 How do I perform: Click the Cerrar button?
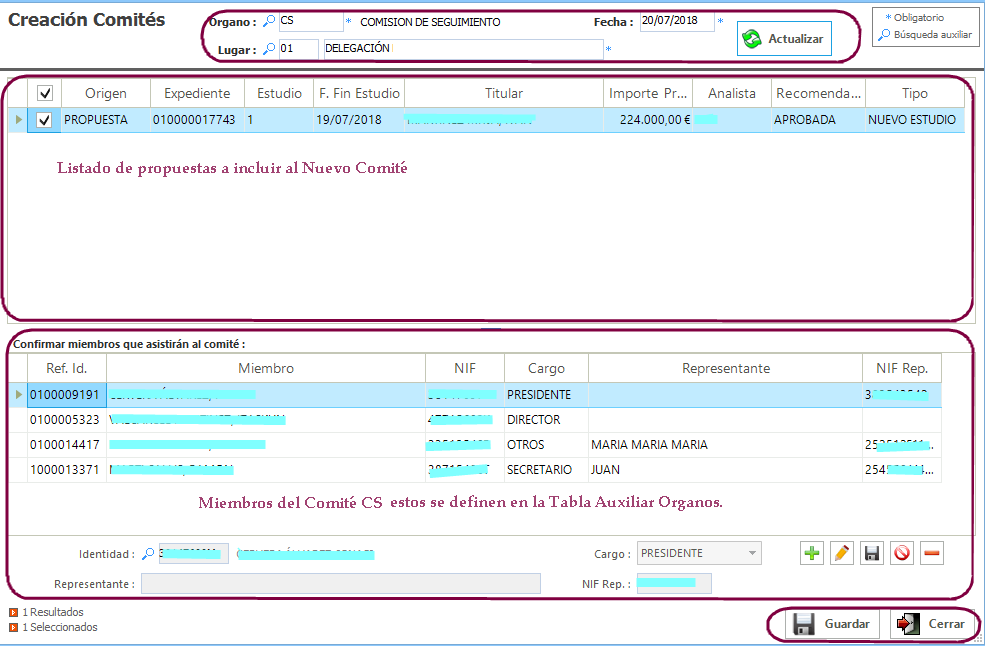[x=931, y=624]
